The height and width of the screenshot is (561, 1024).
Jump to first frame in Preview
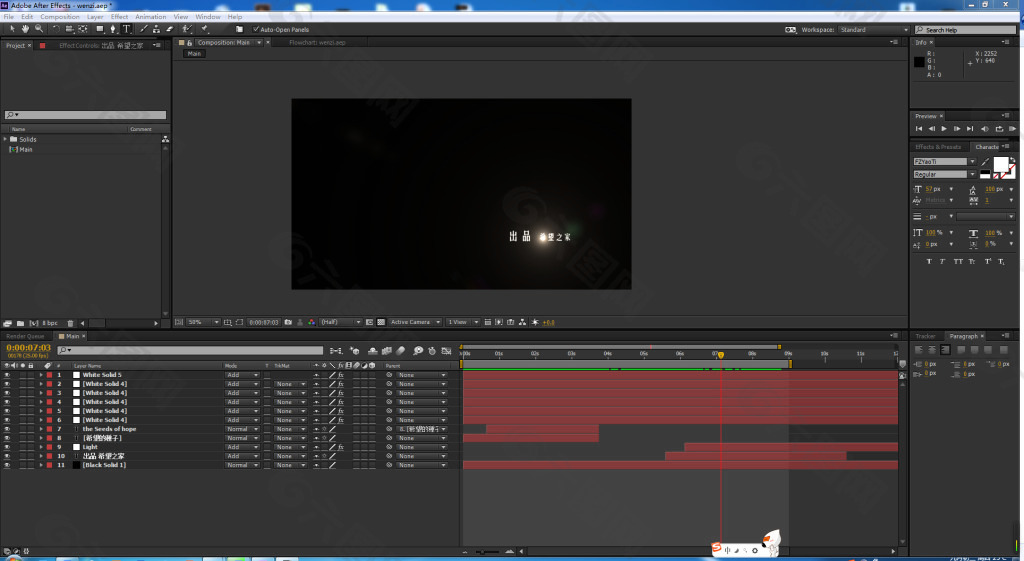[x=919, y=129]
